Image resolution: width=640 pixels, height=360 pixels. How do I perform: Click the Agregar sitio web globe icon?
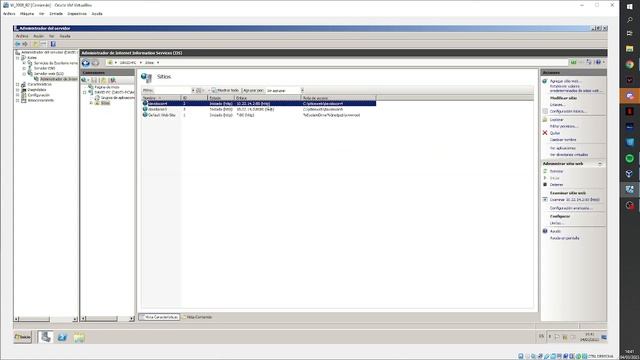pos(545,81)
